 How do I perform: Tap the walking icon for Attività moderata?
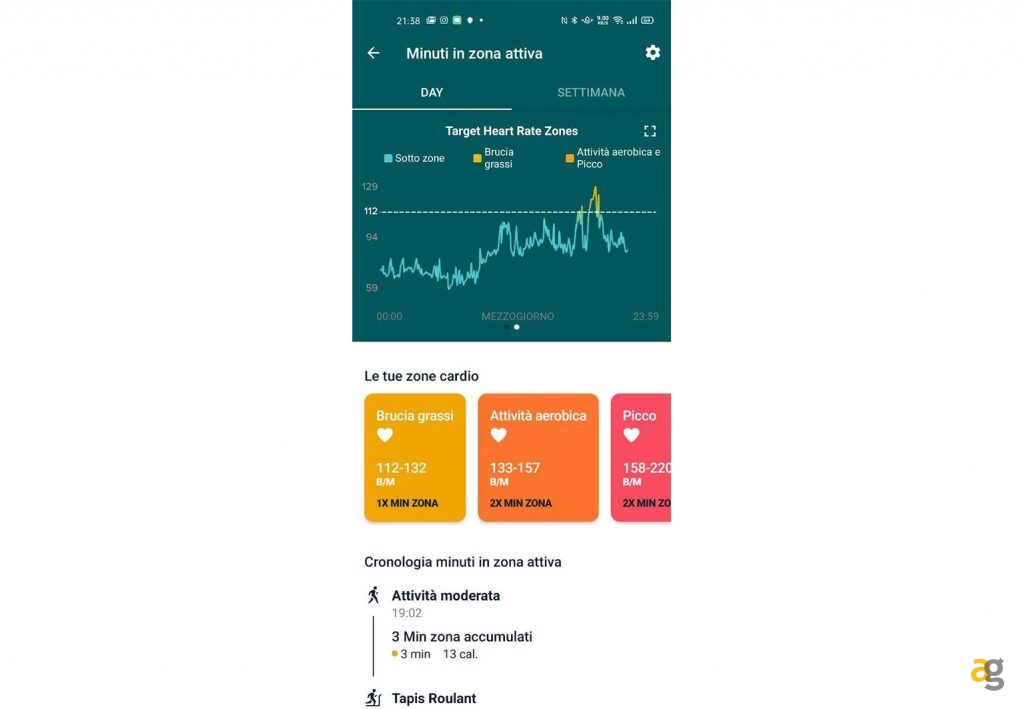pyautogui.click(x=373, y=595)
